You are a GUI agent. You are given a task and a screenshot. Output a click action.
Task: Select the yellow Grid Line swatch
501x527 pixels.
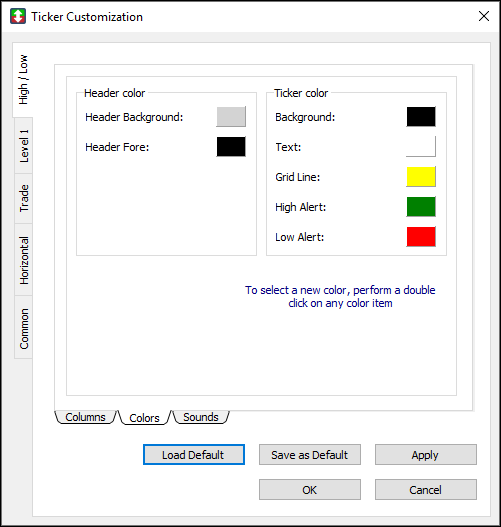tap(421, 176)
